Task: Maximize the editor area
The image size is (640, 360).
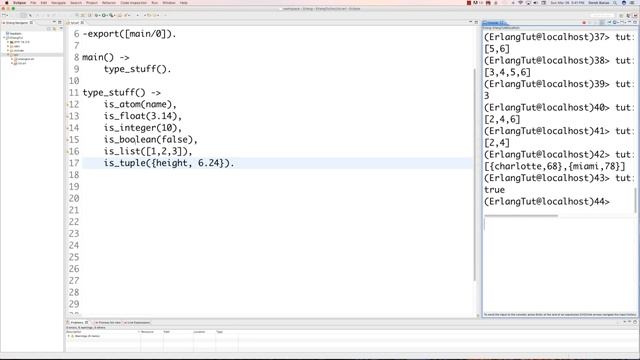Action: point(476,22)
